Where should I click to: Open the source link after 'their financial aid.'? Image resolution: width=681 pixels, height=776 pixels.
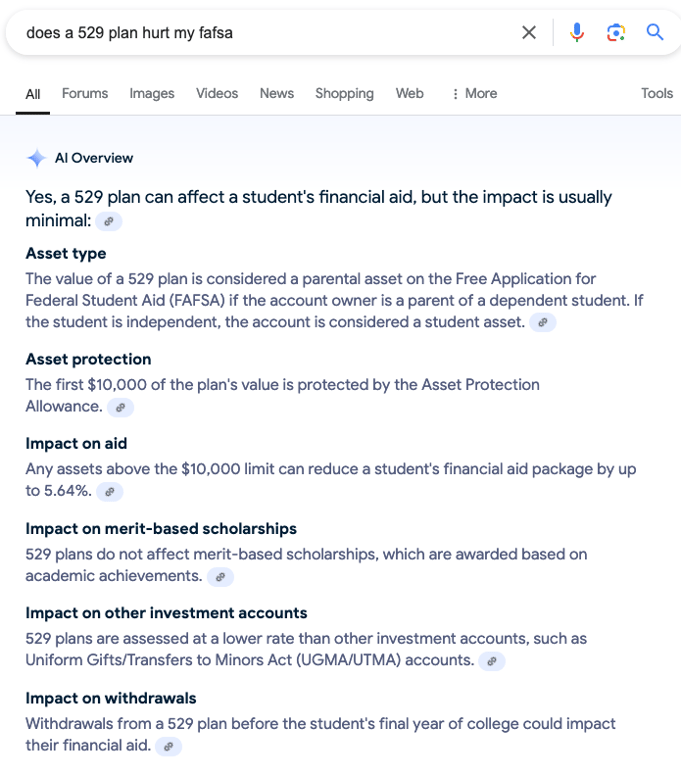click(168, 746)
